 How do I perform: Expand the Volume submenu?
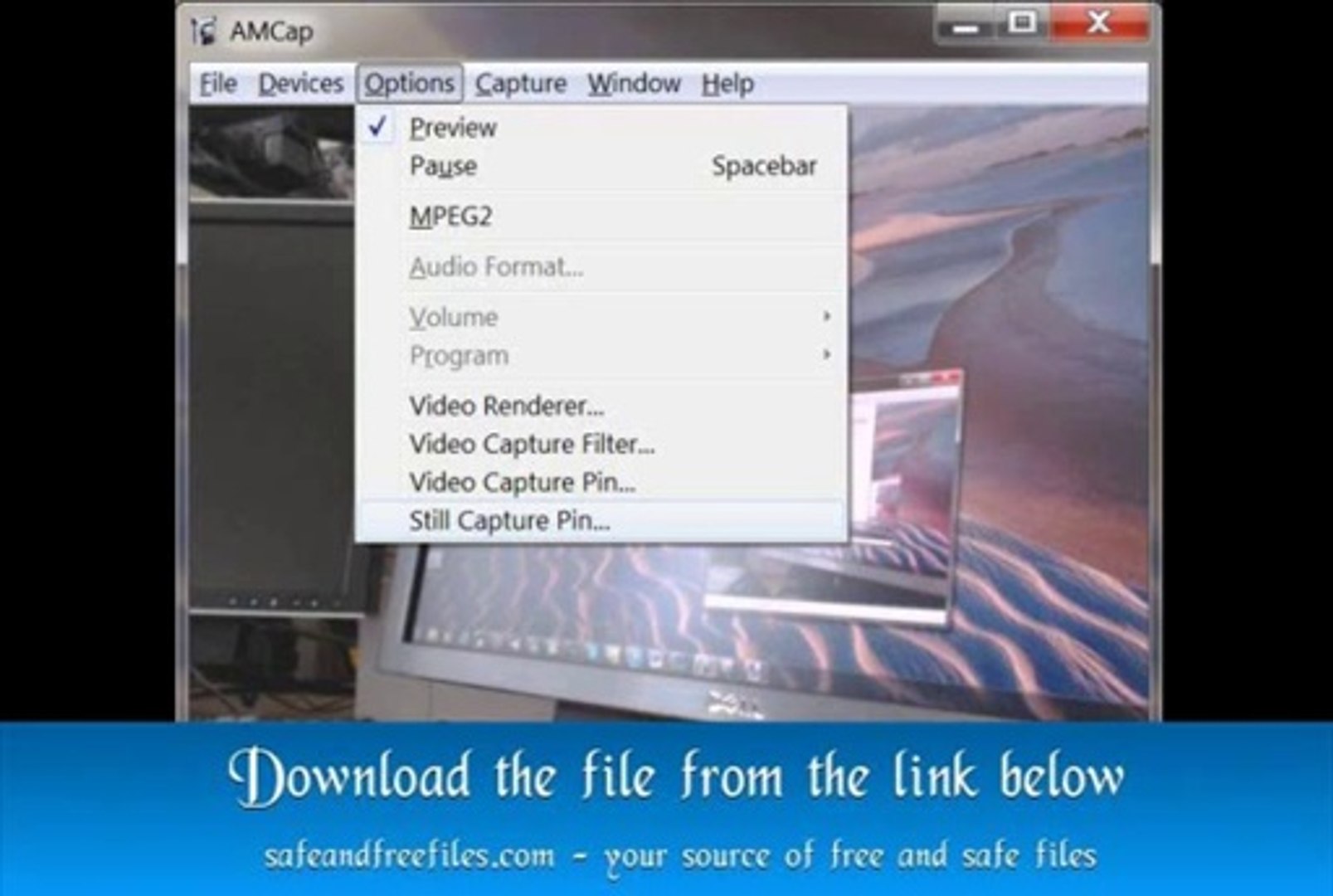(602, 317)
